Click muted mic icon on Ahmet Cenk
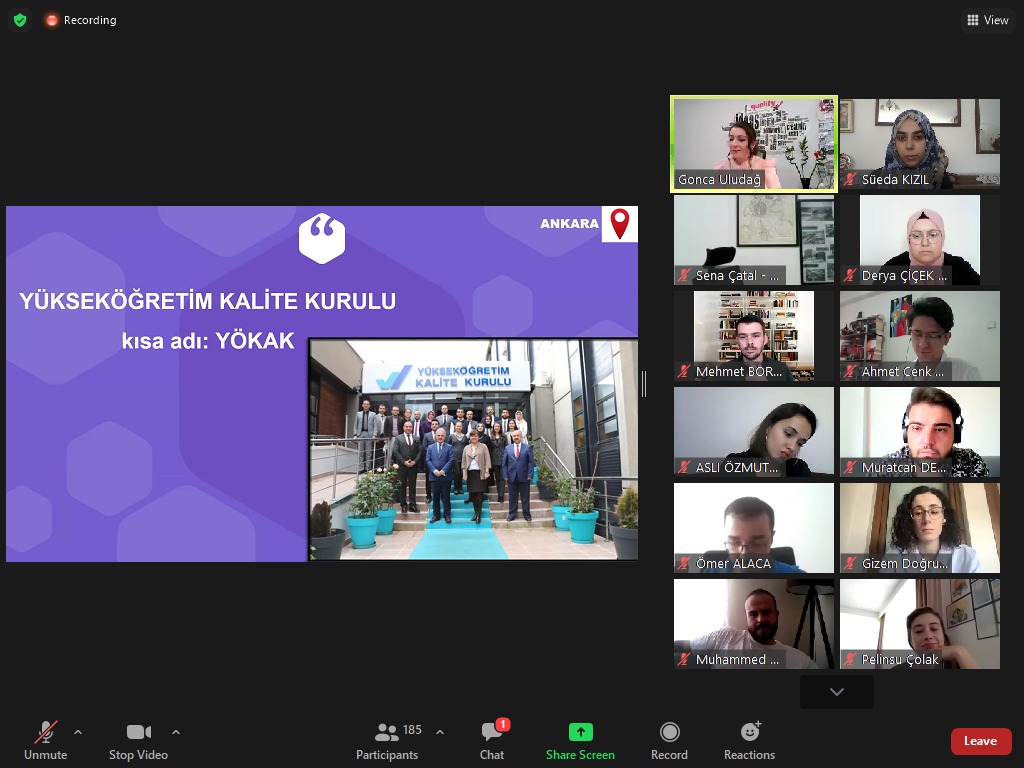1024x768 pixels. point(850,371)
